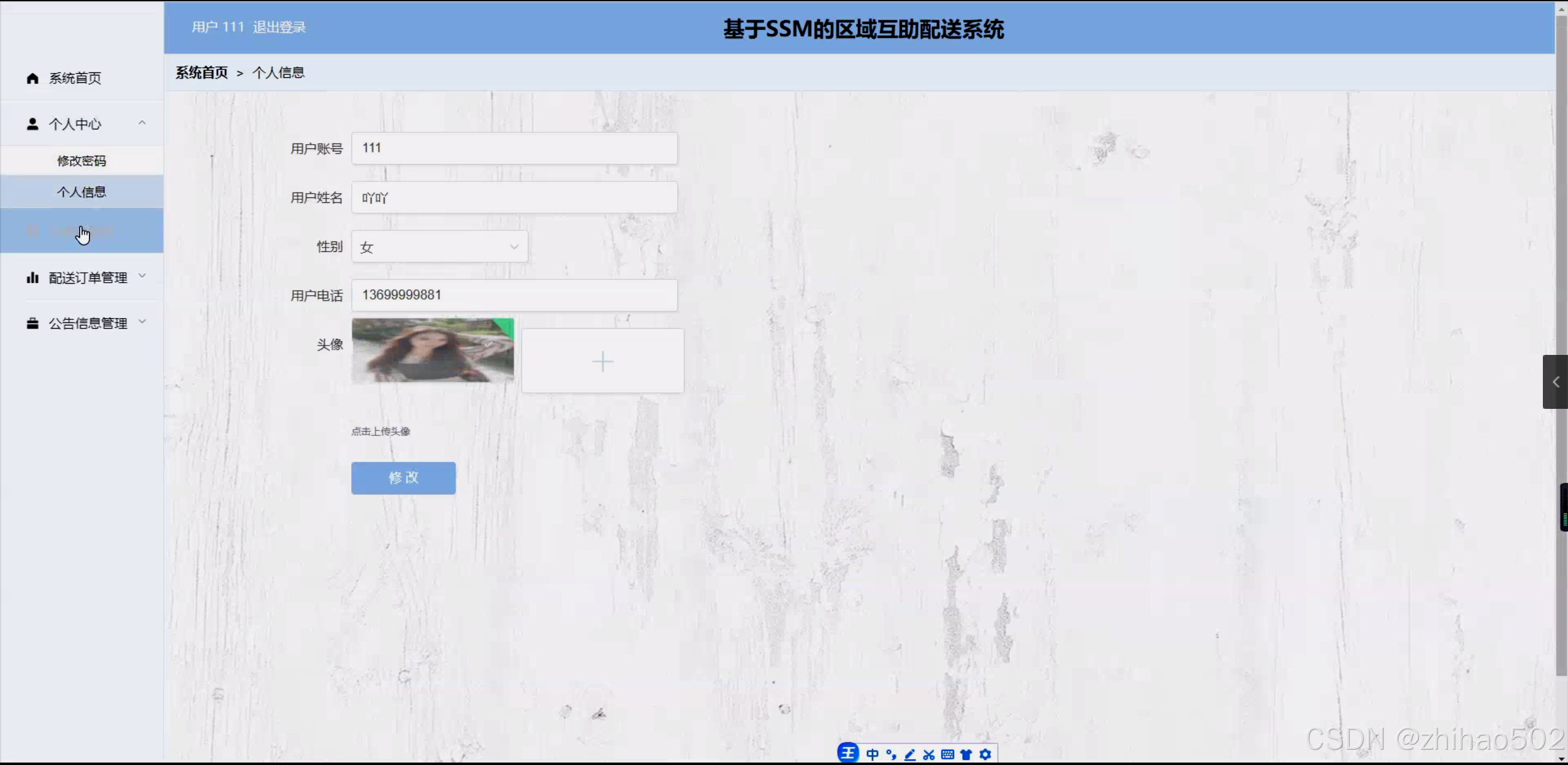
Task: Click the briefcase icon for 公告信息管理
Action: (x=32, y=323)
